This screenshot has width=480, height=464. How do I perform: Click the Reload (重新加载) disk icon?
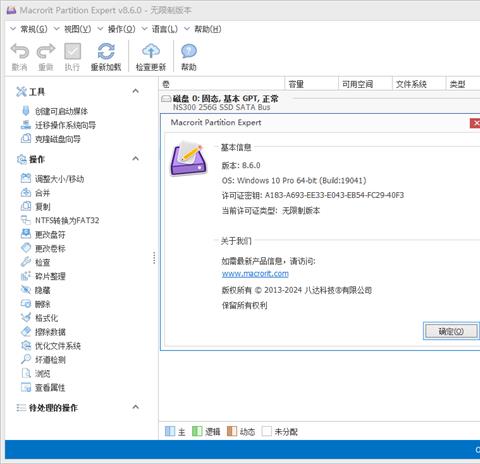click(106, 51)
